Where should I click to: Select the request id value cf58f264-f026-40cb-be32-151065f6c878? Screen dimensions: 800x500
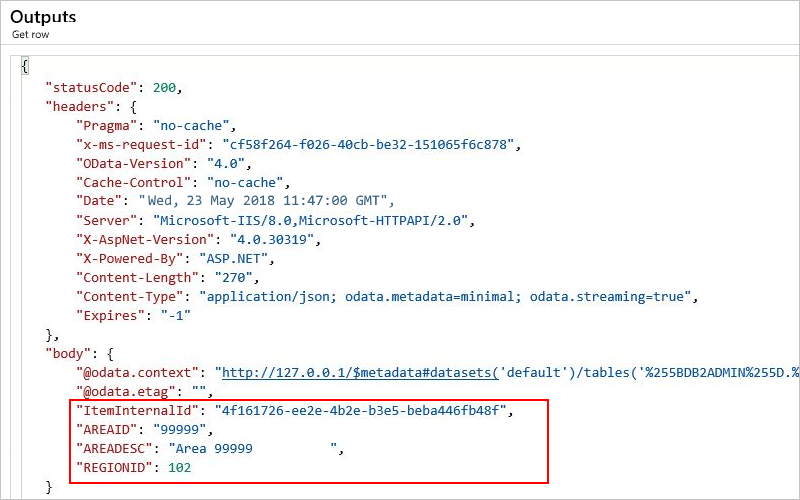(368, 144)
